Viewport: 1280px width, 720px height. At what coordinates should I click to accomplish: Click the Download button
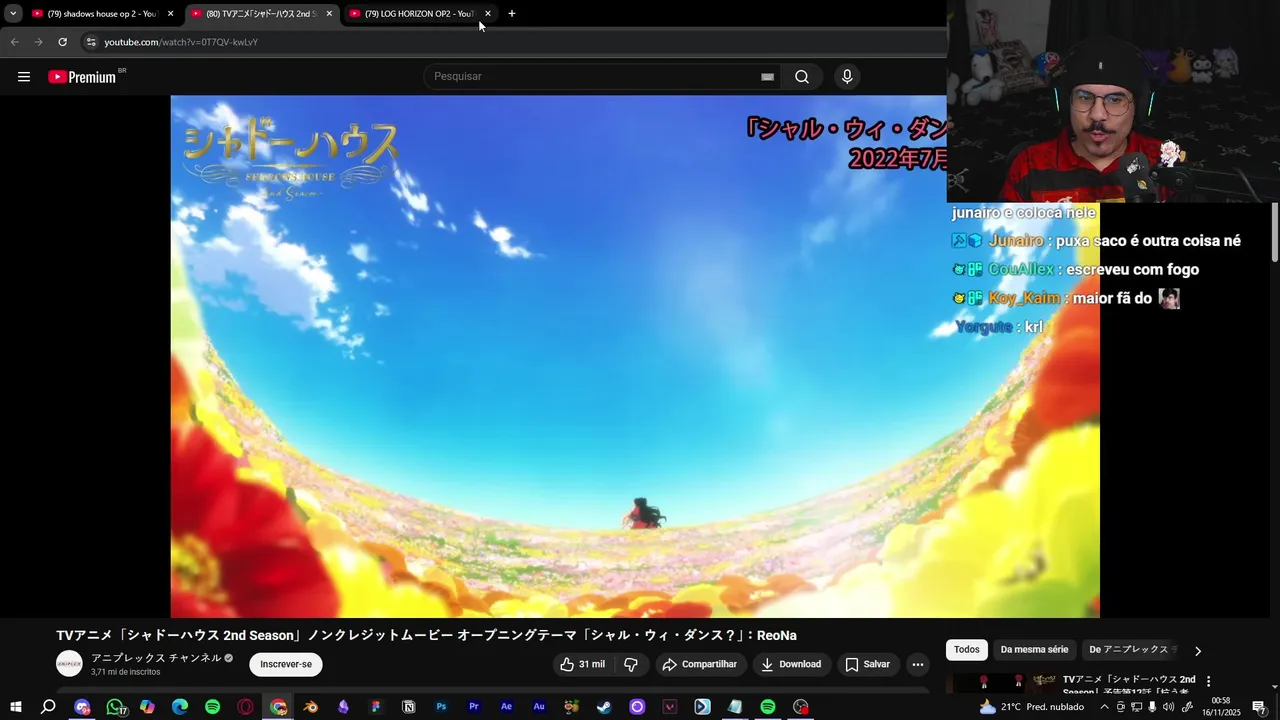[x=791, y=664]
